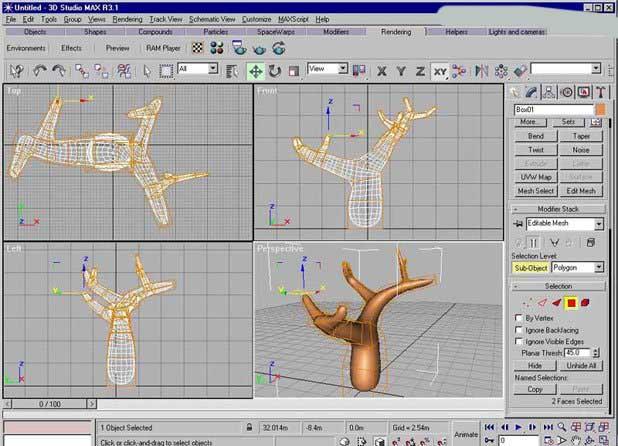Toggle the key mode key icon
This screenshot has width=618, height=446.
(x=490, y=440)
